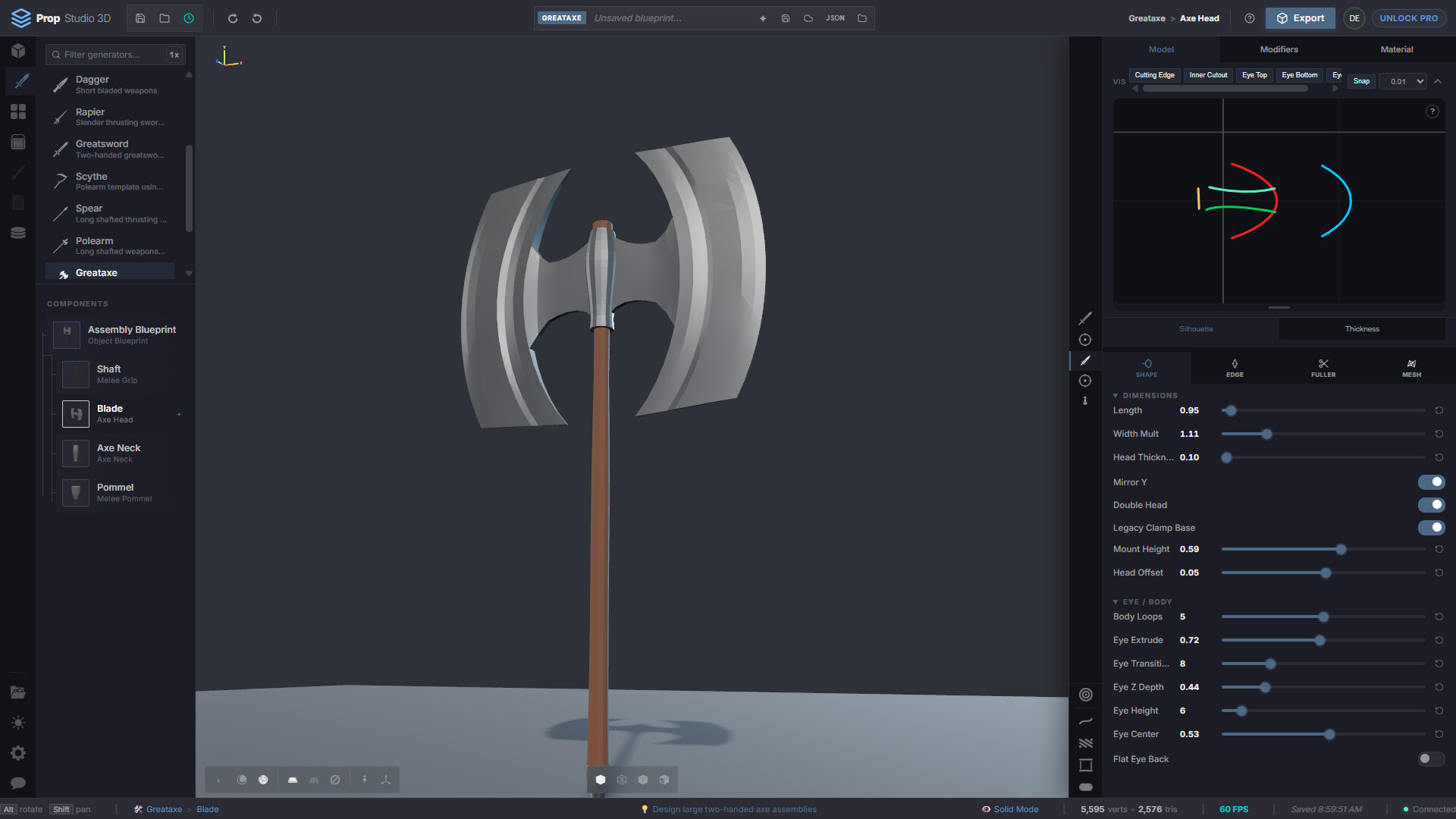This screenshot has width=1456, height=819.
Task: Open the settings gear in left sidebar
Action: [x=18, y=753]
